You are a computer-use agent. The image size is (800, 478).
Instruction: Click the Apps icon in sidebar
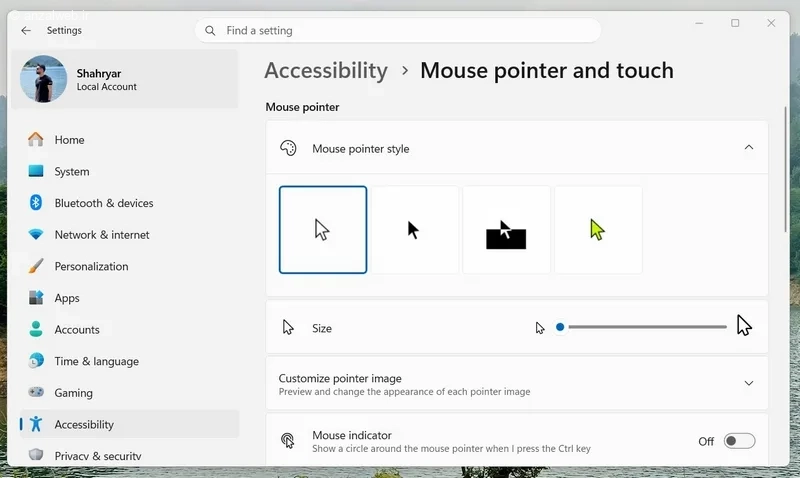tap(36, 297)
